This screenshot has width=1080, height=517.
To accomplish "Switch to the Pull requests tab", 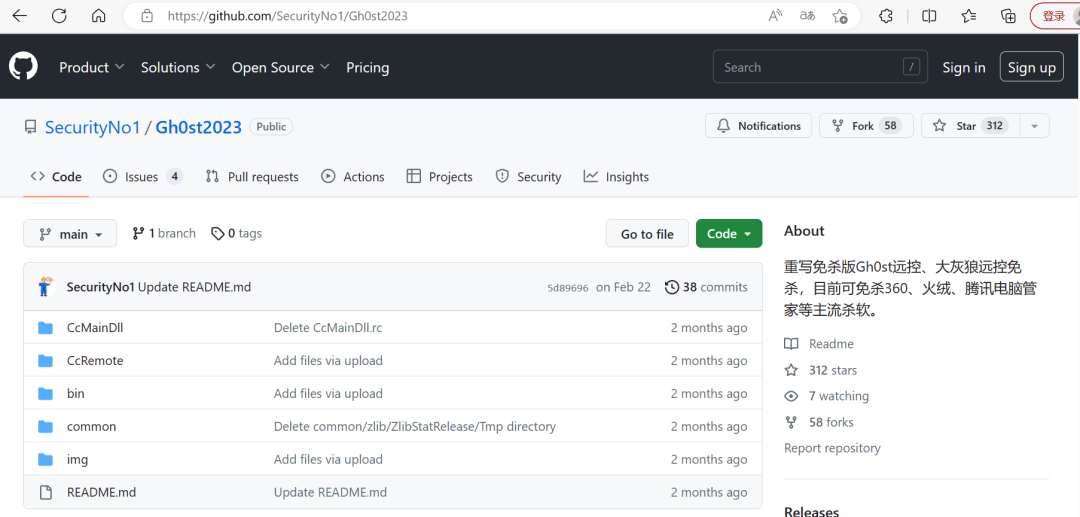I will point(251,177).
